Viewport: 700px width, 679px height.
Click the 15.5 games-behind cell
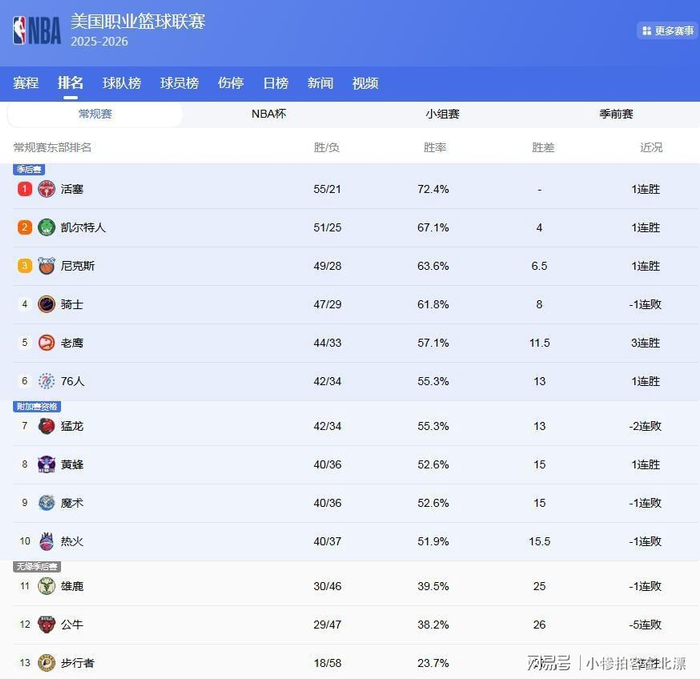point(540,542)
